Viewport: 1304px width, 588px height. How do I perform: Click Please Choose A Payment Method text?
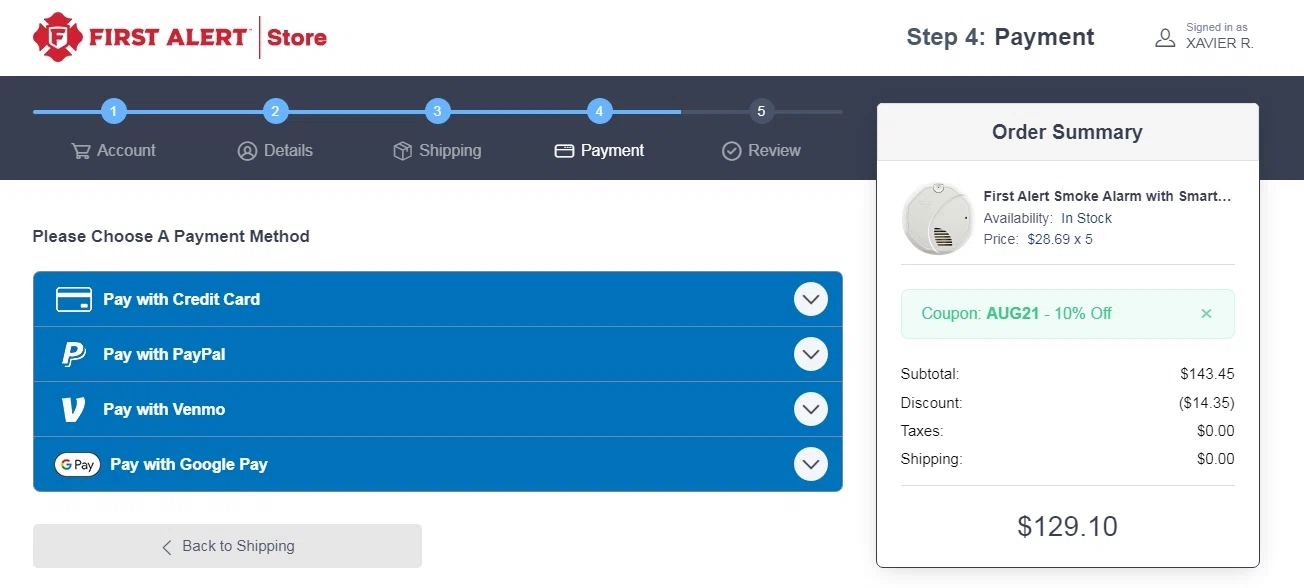coord(171,237)
